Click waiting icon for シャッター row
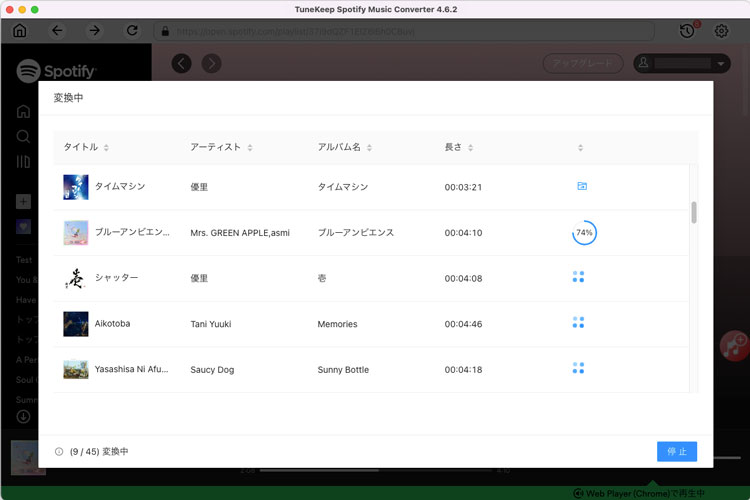Screen dimensions: 750x500 pos(578,277)
